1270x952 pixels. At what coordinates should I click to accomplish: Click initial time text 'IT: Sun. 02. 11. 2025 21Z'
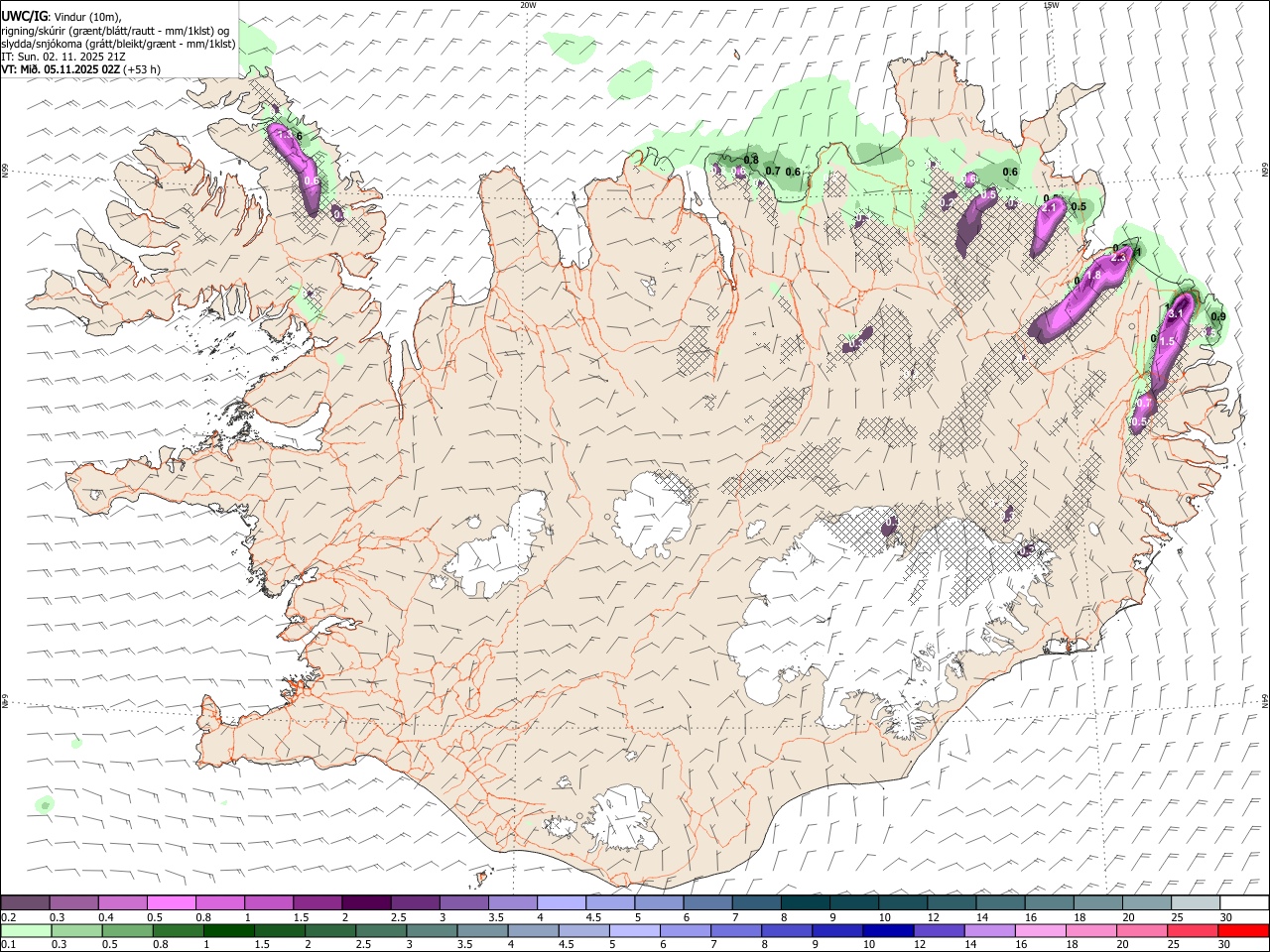[63, 57]
